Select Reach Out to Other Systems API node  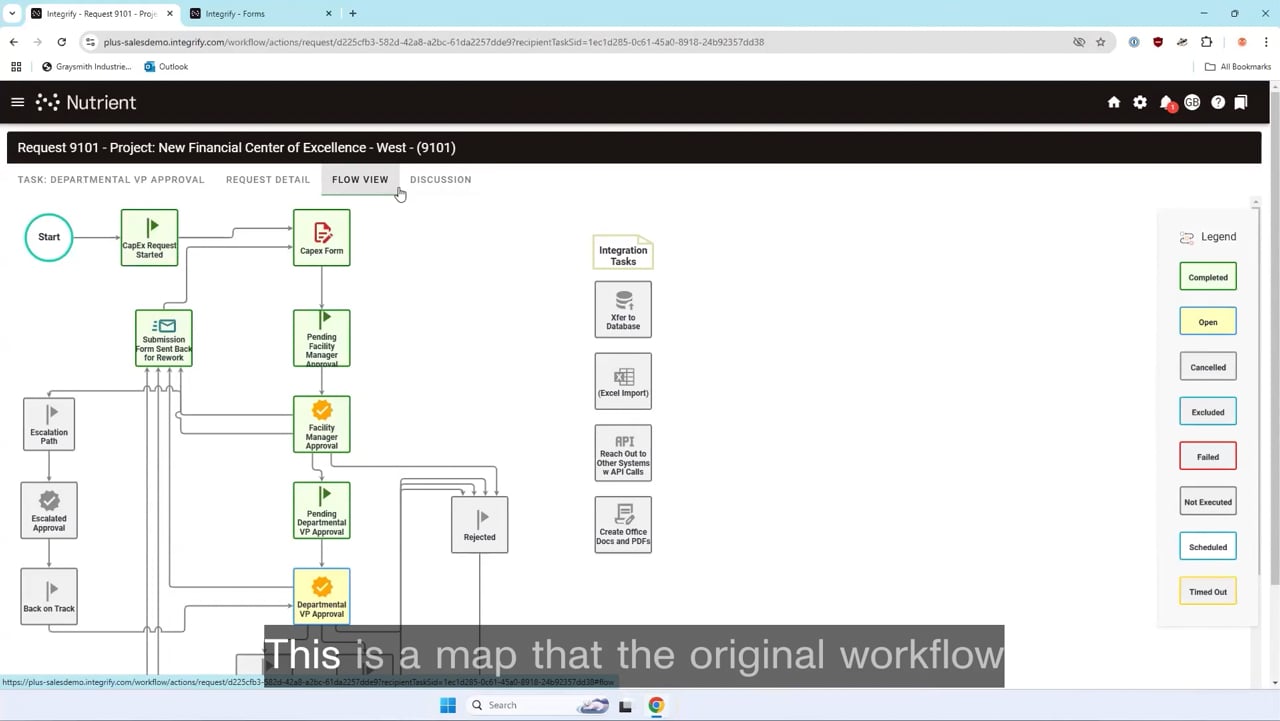[x=623, y=453]
